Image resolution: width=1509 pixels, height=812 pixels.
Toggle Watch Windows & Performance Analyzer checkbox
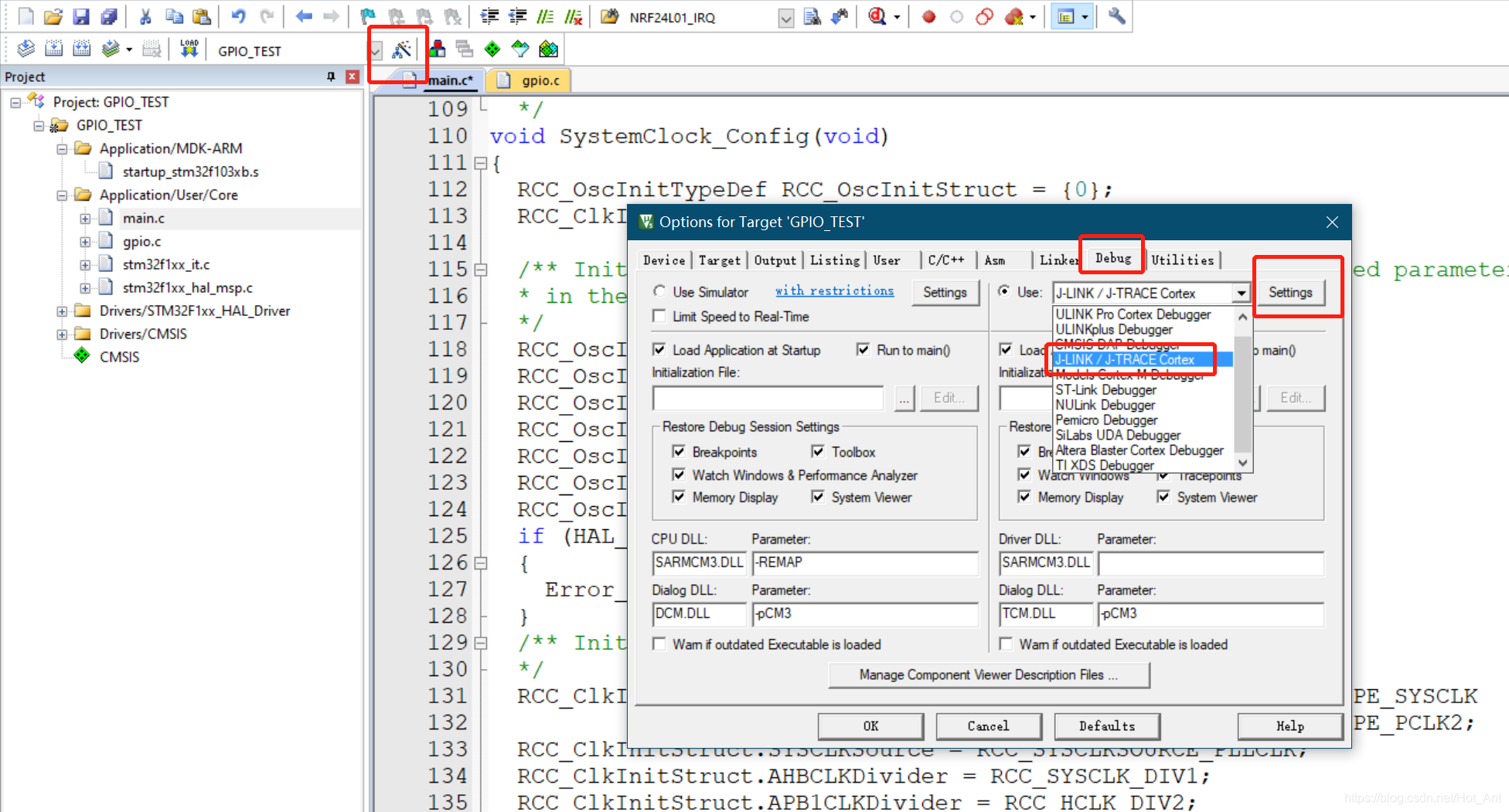679,474
